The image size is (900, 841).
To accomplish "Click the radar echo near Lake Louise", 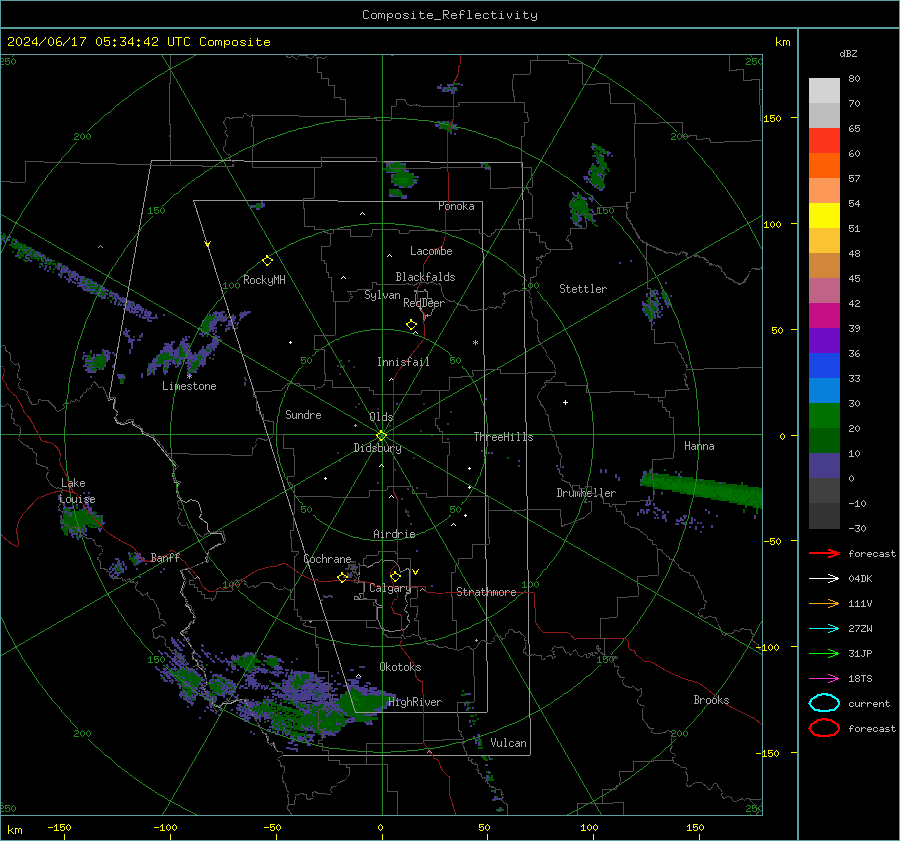I will point(80,520).
